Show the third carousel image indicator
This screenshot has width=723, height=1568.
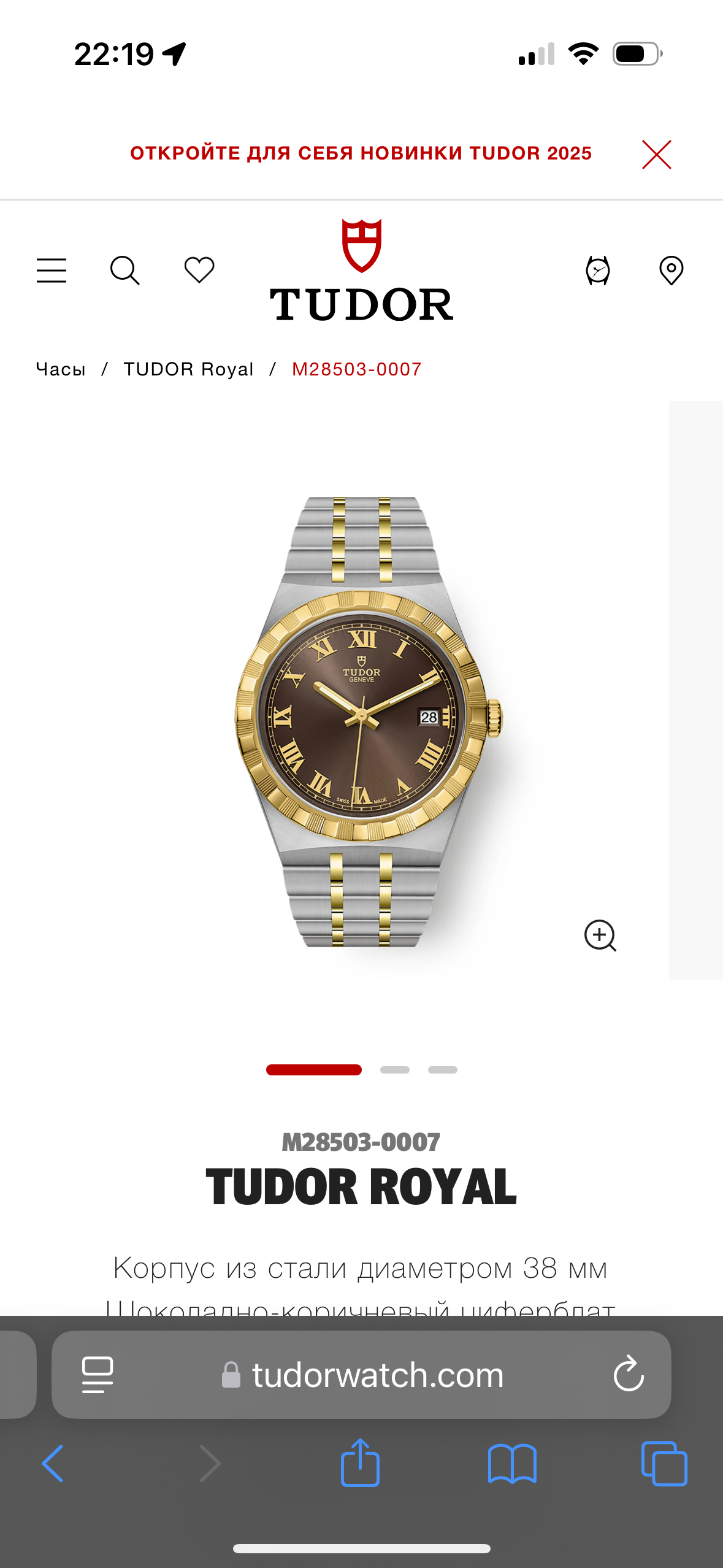(443, 1070)
